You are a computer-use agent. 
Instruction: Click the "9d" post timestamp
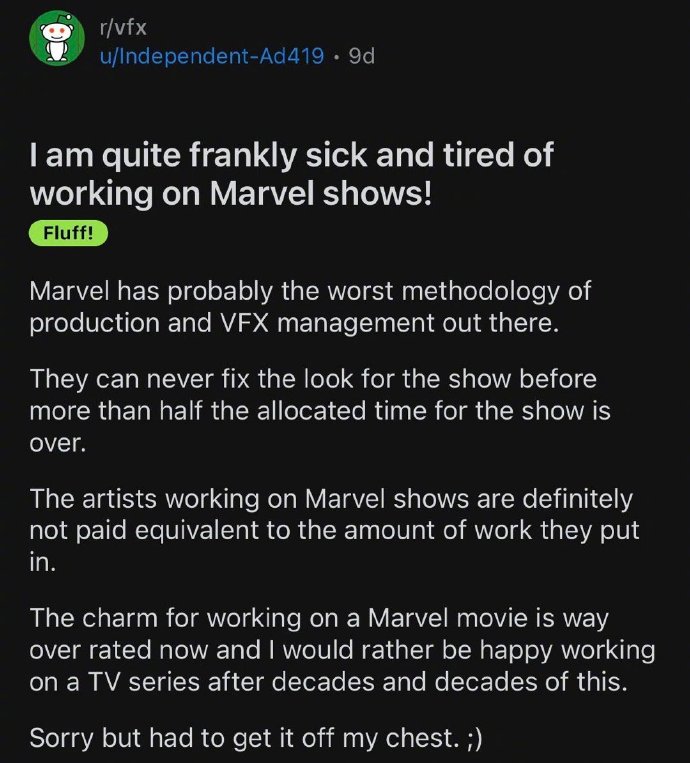click(x=361, y=56)
